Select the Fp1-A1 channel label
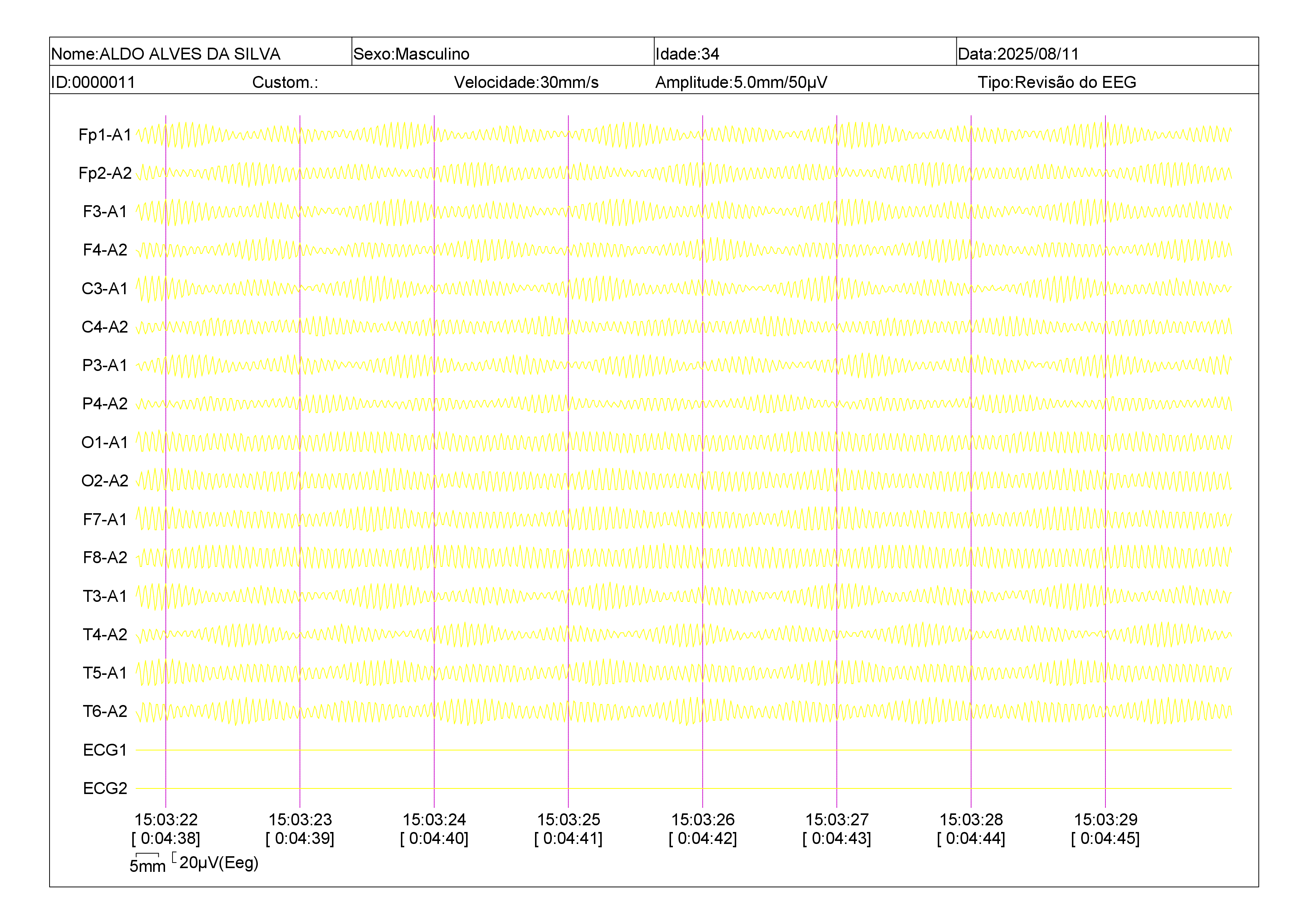Screen dimensions: 1307x924 click(105, 135)
